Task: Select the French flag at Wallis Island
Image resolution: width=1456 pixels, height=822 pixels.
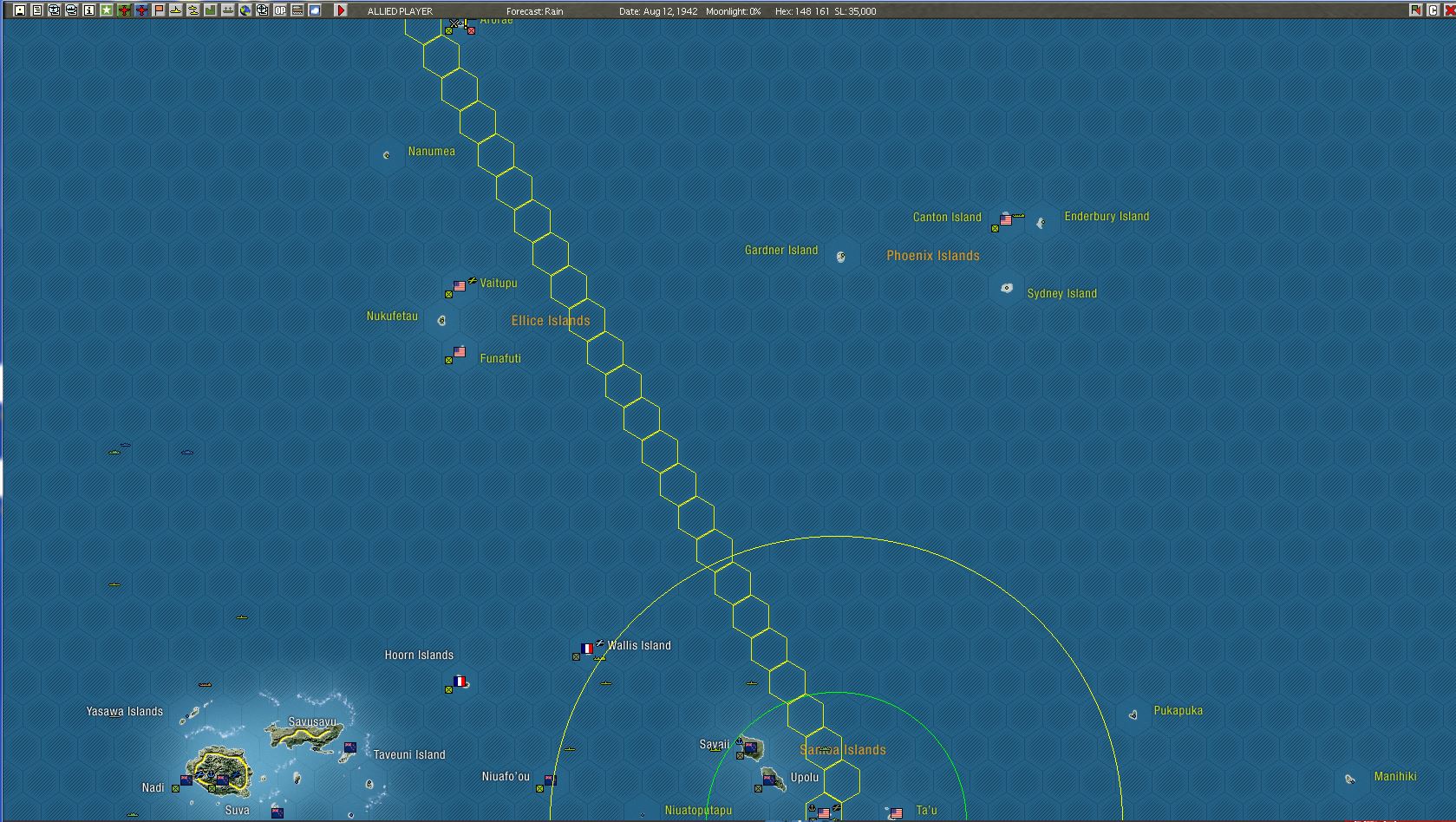Action: click(587, 649)
